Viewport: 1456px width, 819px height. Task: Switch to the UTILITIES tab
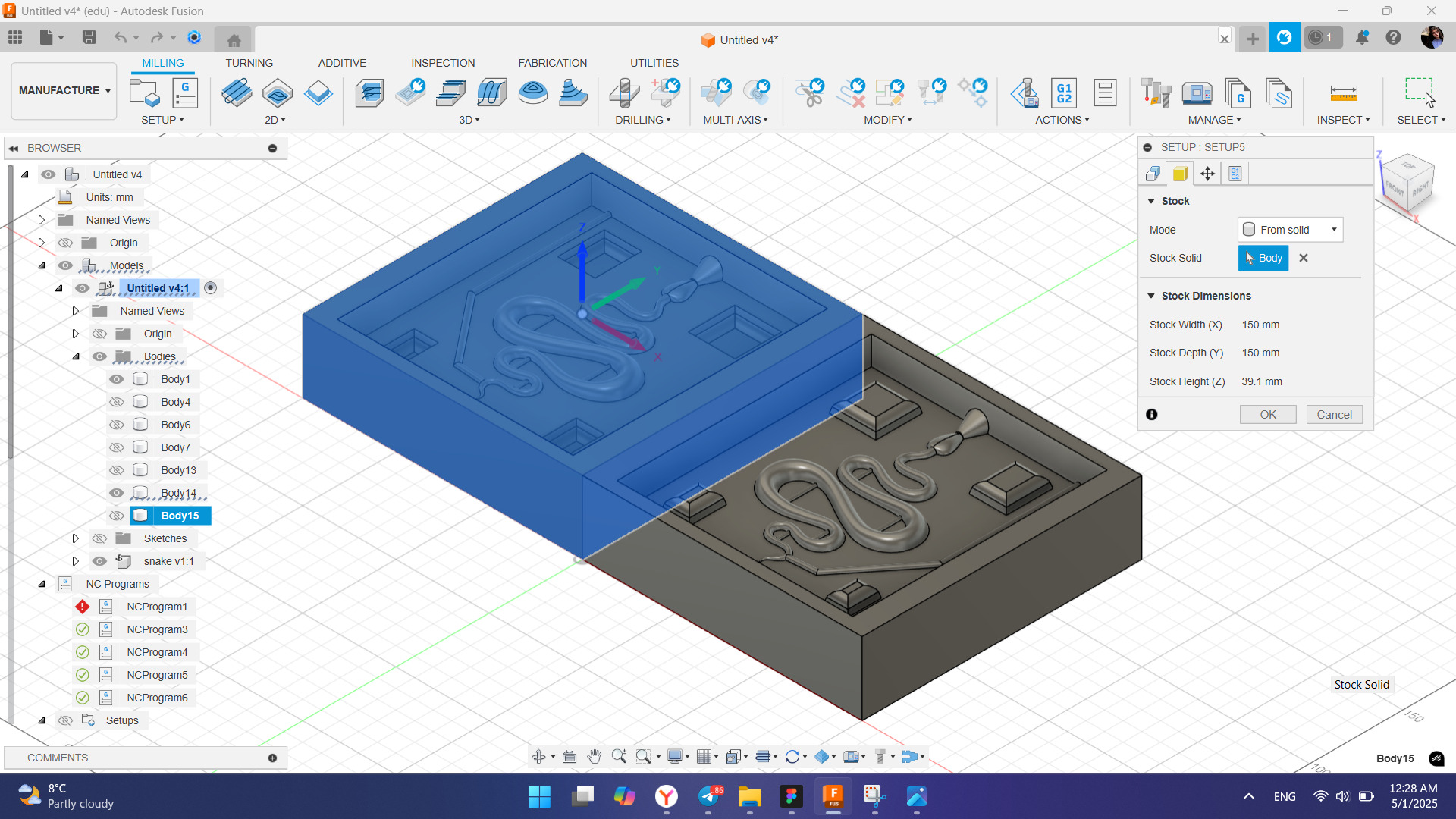click(654, 63)
